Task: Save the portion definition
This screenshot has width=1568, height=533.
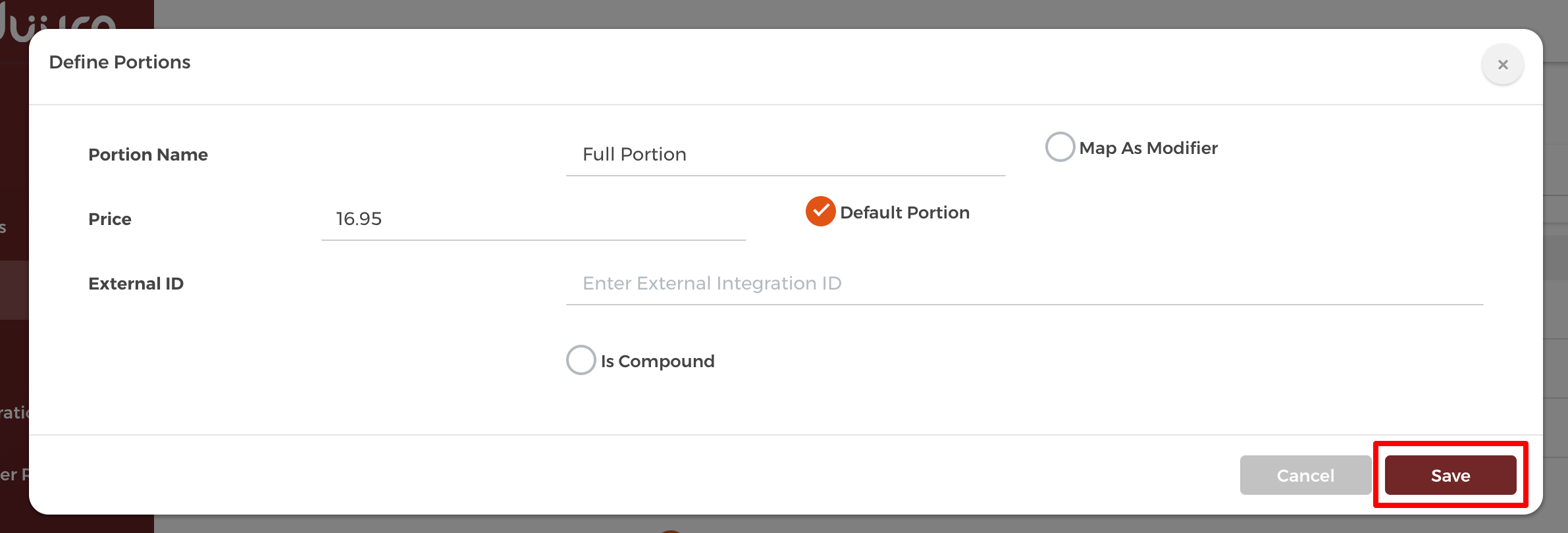Action: 1450,475
